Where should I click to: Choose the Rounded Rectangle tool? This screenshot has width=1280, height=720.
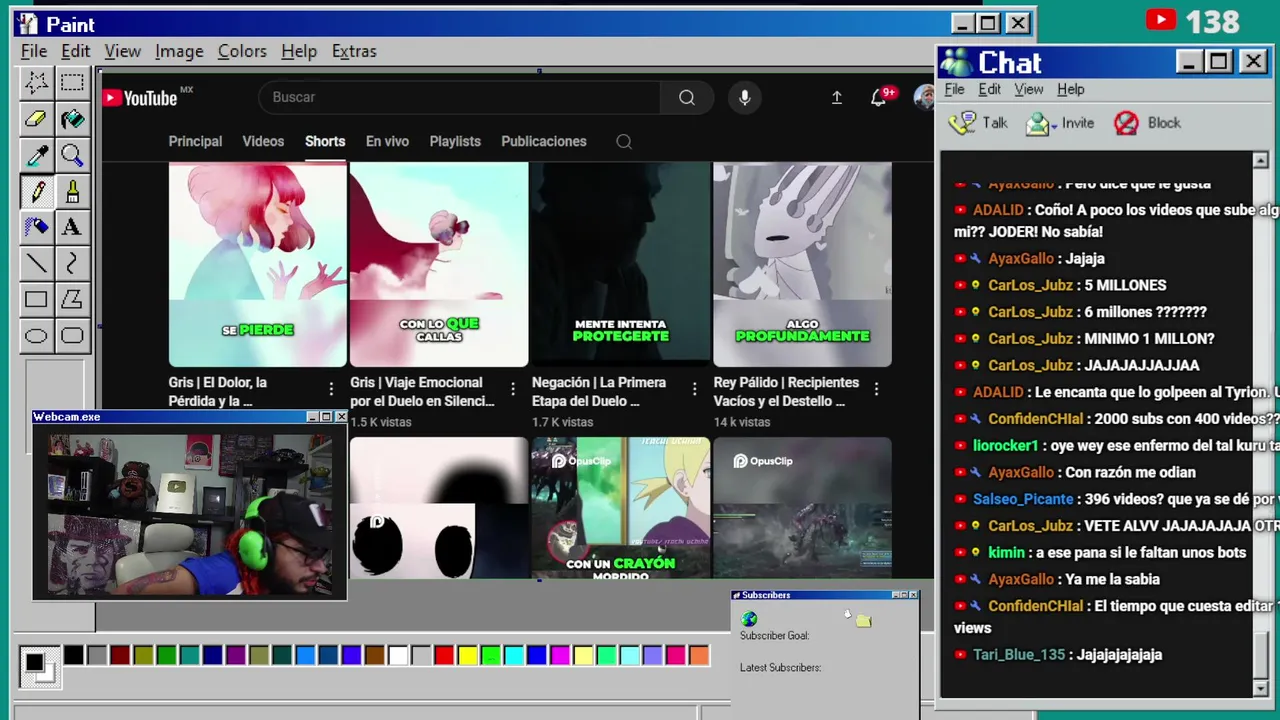tap(72, 335)
